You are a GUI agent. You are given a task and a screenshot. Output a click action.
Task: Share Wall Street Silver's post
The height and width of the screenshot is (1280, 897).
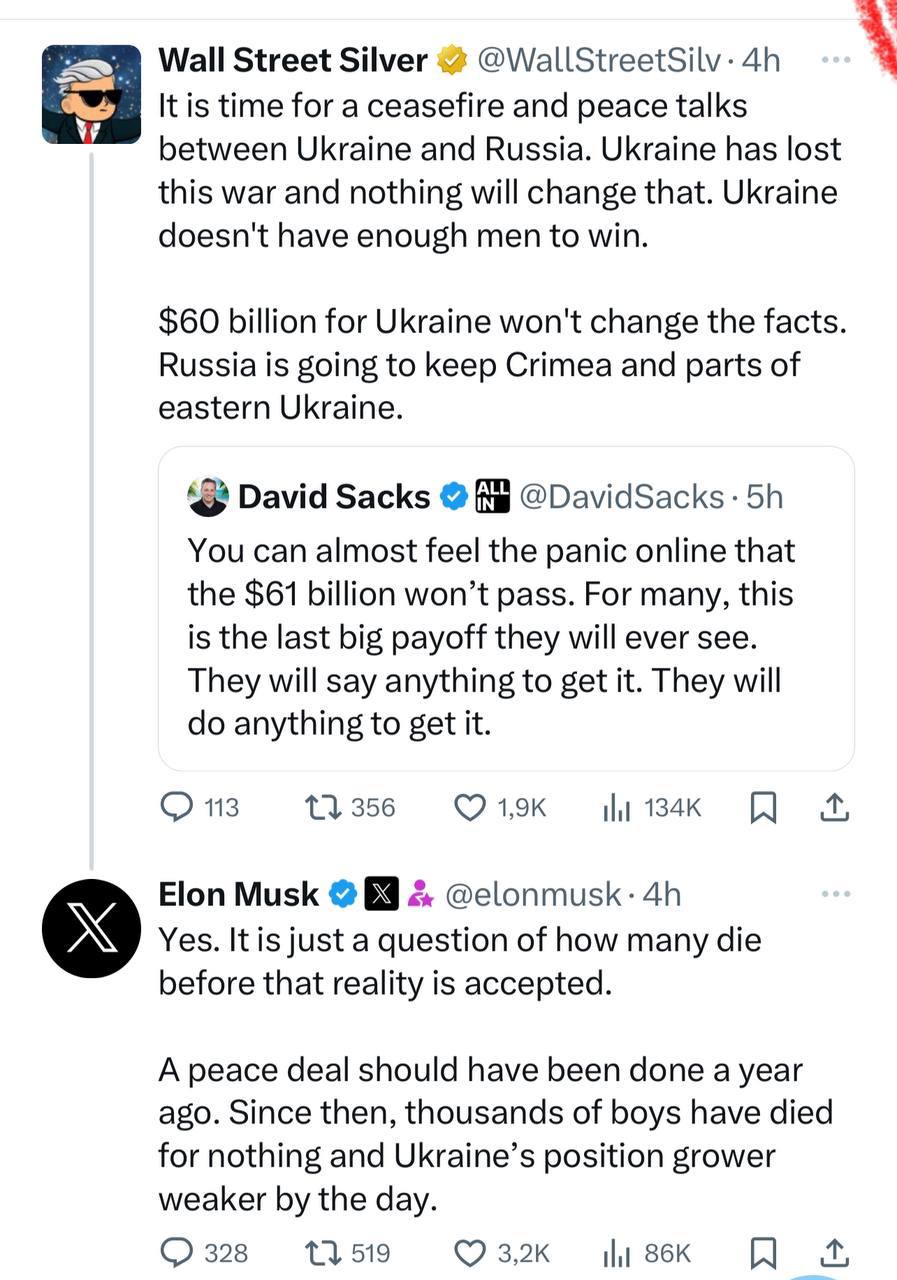[x=834, y=807]
